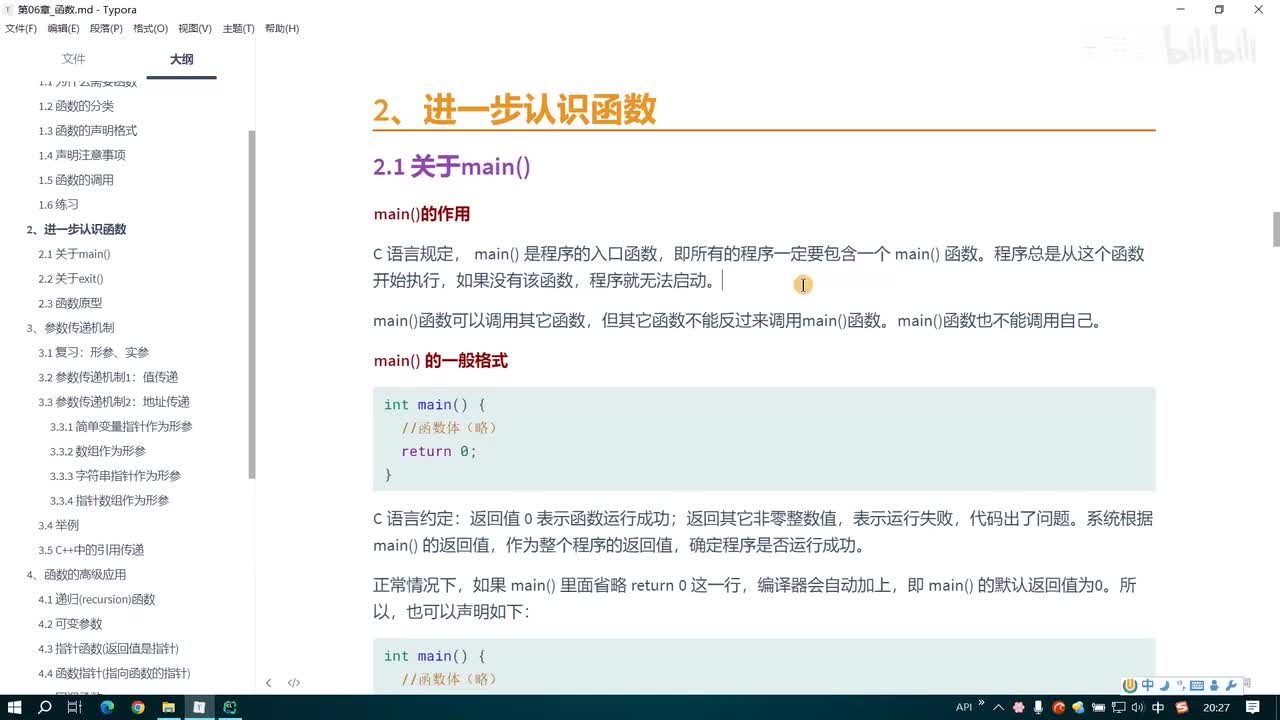Jump to outline item 4.1 递归(recursion)函数

pos(97,599)
